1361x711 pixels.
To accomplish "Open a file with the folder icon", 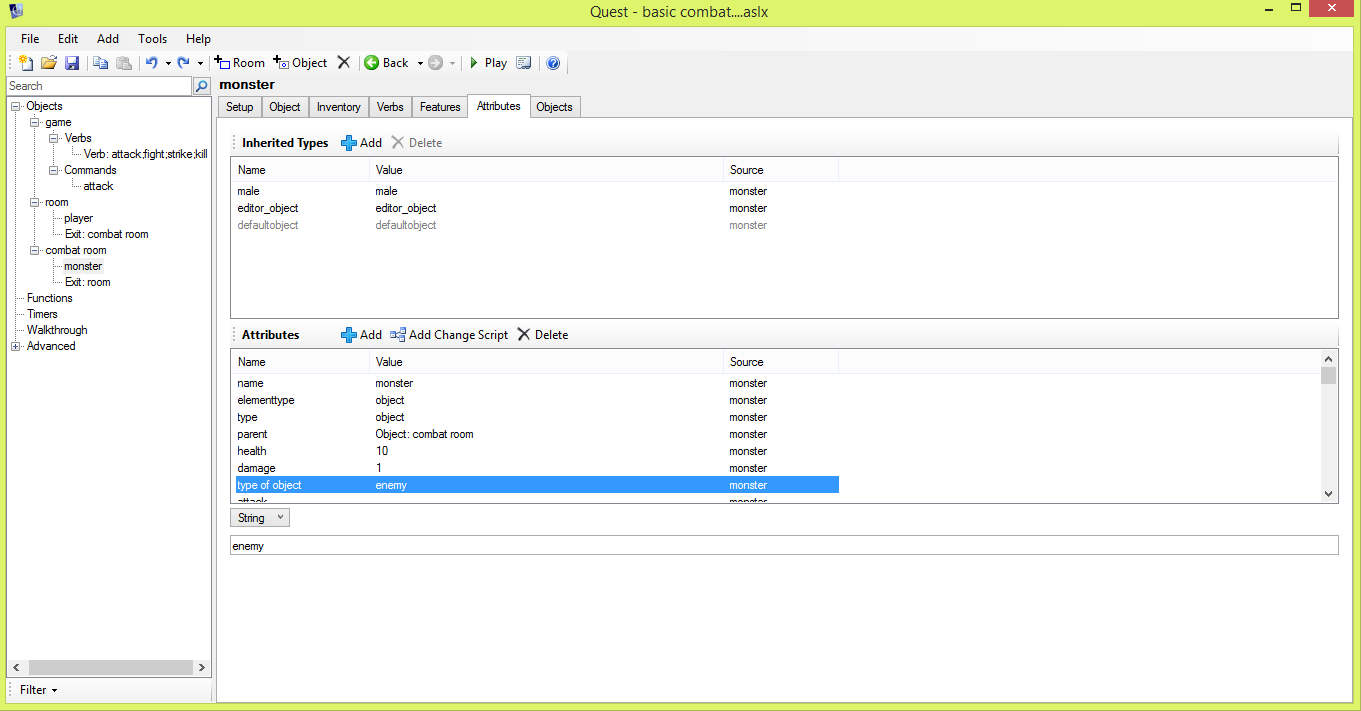I will tap(48, 63).
